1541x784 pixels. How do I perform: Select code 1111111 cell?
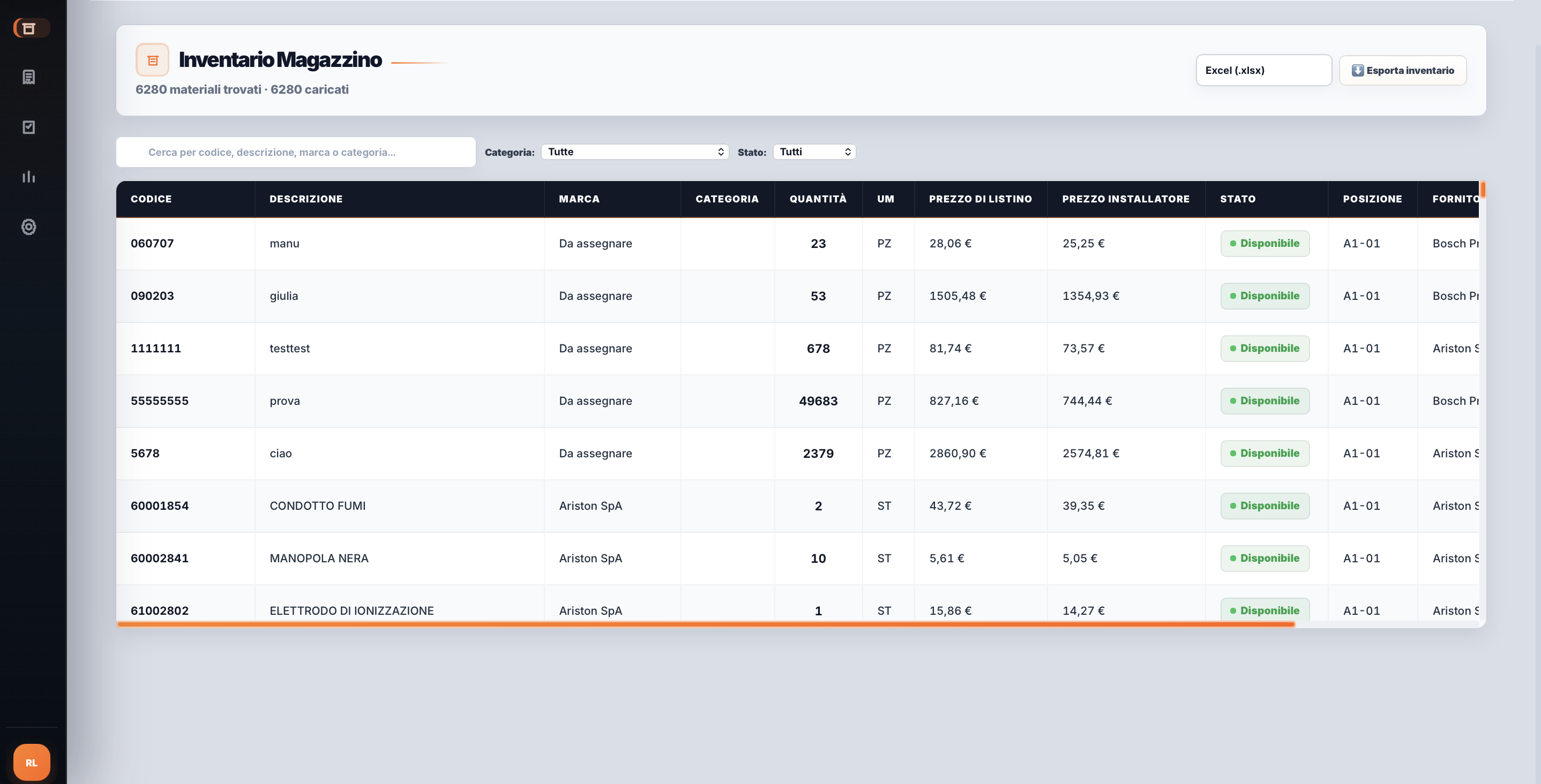click(x=185, y=348)
